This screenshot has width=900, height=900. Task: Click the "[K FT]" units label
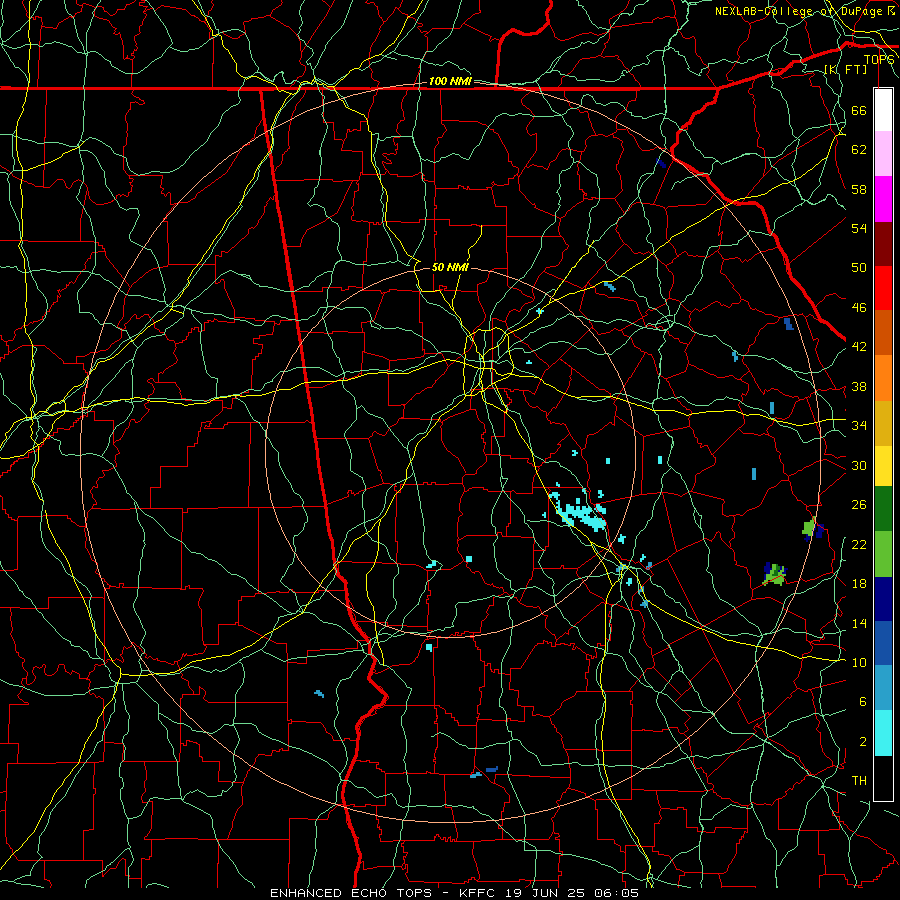click(x=845, y=69)
